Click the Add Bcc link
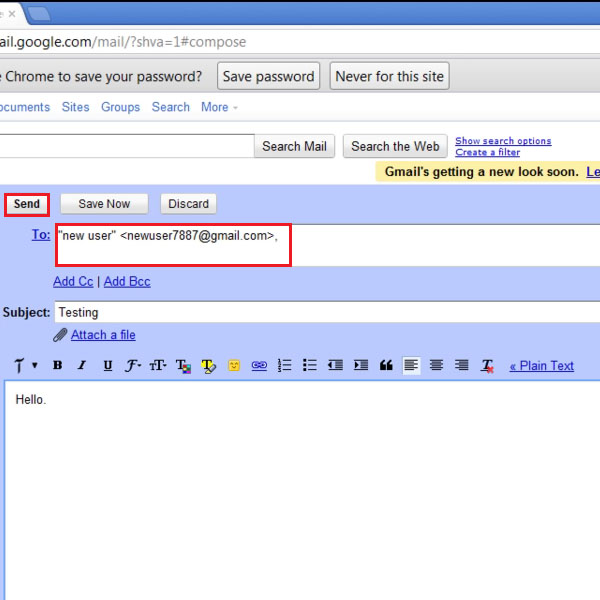Screen dimensions: 600x600 (127, 282)
